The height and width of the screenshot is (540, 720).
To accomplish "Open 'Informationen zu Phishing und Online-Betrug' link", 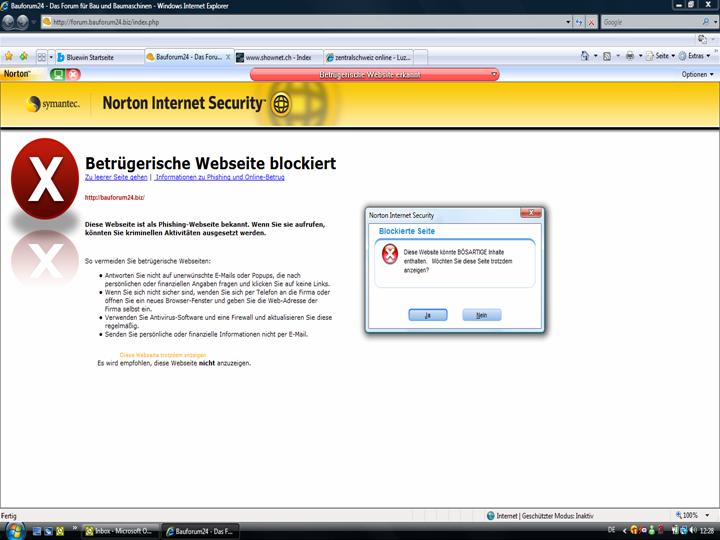I will click(220, 177).
